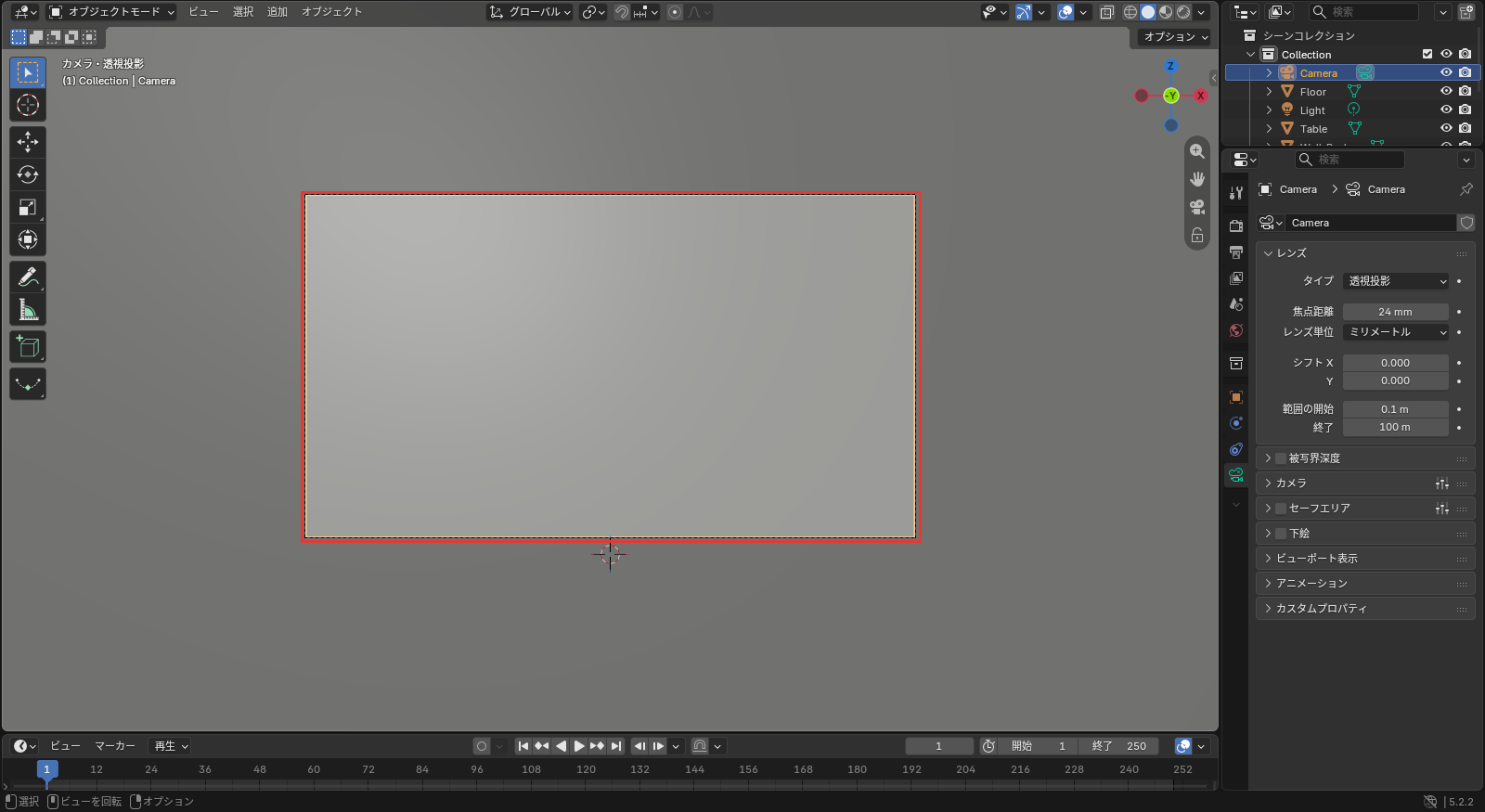The width and height of the screenshot is (1485, 812).
Task: Hide the Table object in viewport
Action: point(1446,128)
